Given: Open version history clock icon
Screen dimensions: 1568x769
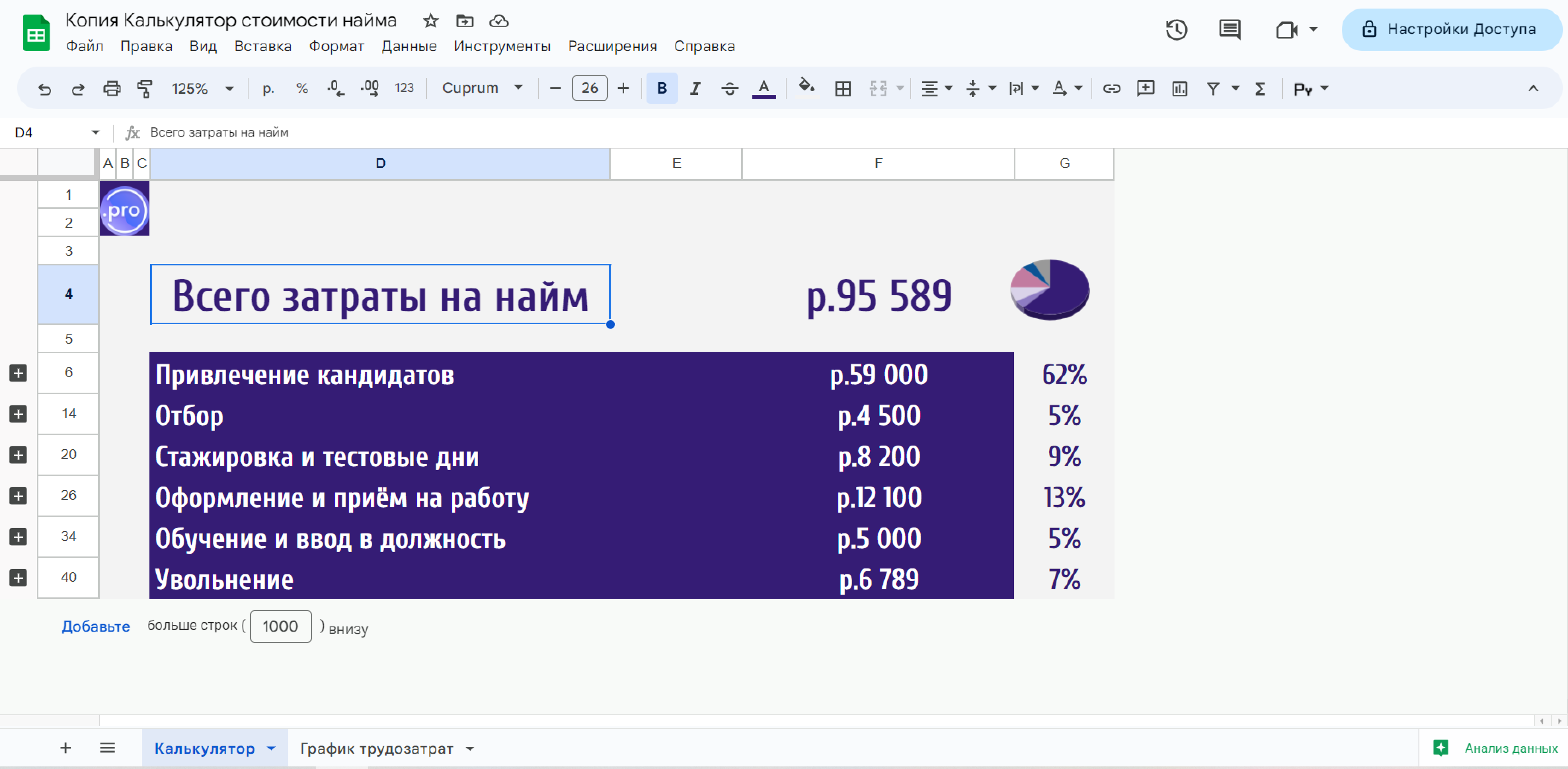Looking at the screenshot, I should coord(1176,29).
